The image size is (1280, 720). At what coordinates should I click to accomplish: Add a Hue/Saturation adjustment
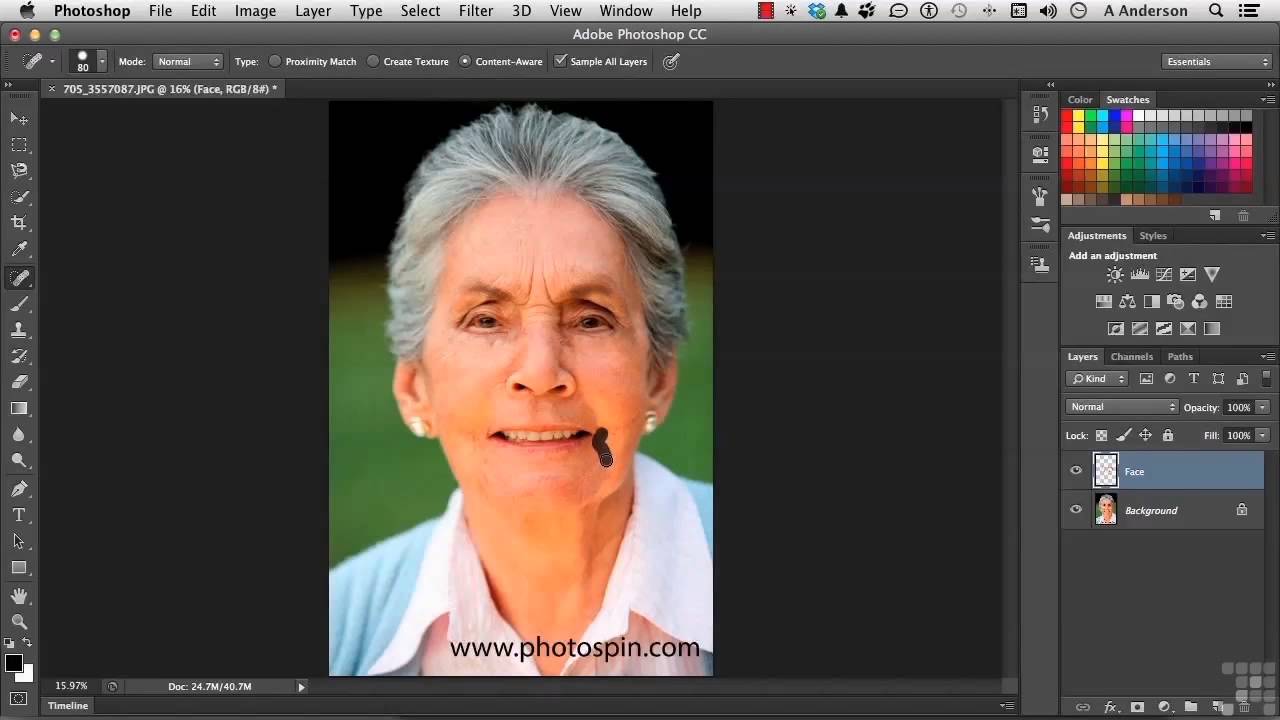(1104, 302)
